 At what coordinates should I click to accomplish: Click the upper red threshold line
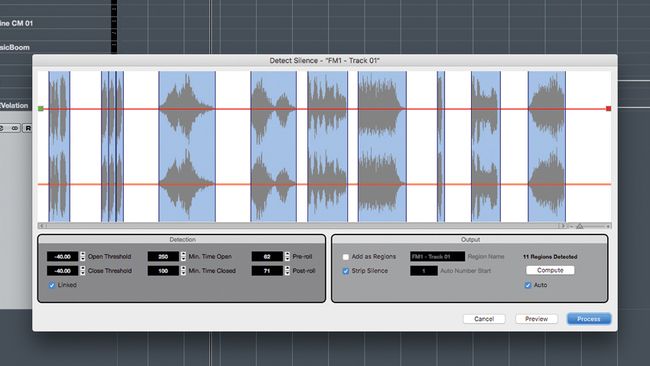[x=324, y=109]
